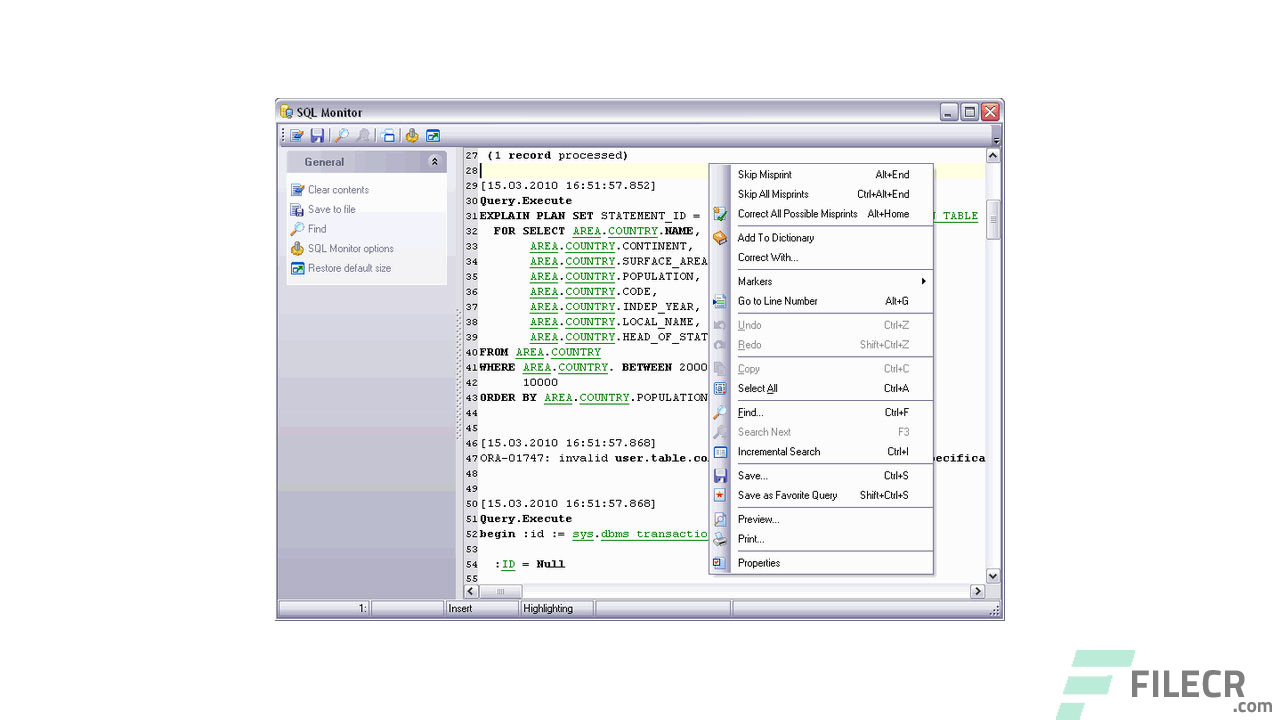Screen dimensions: 1280x720
Task: Choose Select All from the context menu
Action: pos(821,389)
